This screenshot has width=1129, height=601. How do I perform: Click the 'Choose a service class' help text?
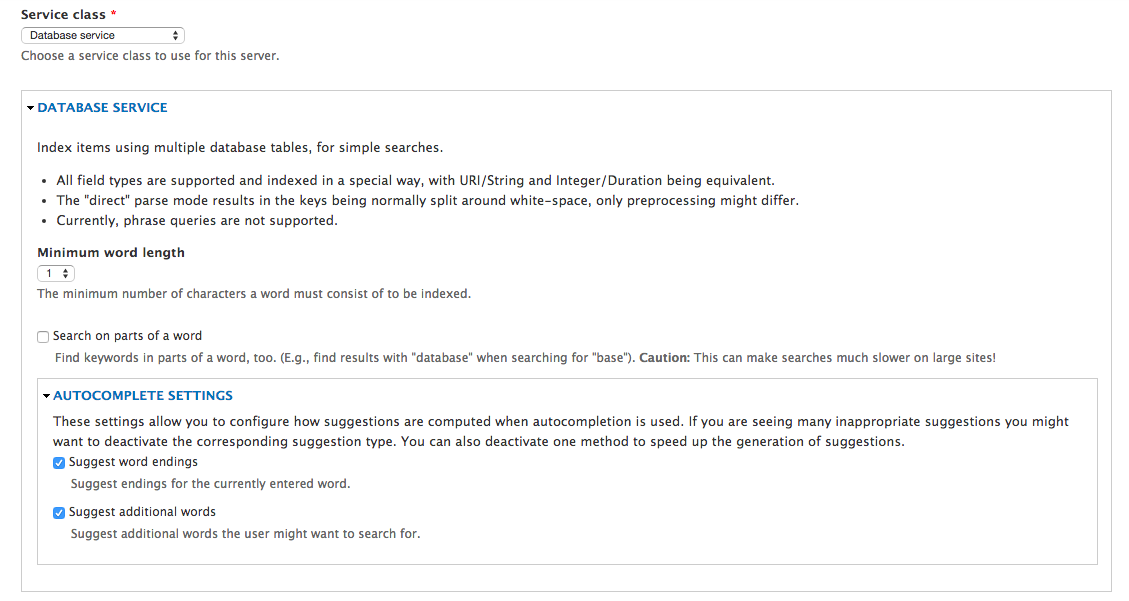[x=150, y=56]
